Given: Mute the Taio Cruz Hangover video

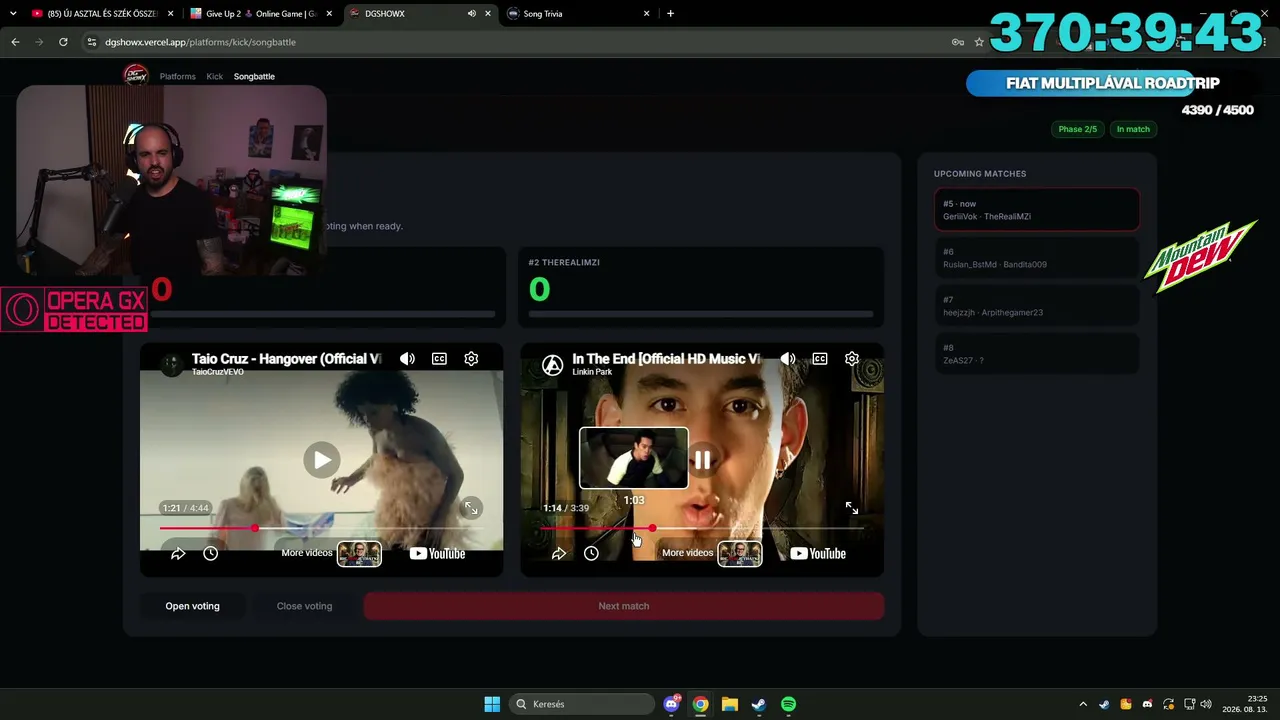Looking at the screenshot, I should click(x=407, y=359).
